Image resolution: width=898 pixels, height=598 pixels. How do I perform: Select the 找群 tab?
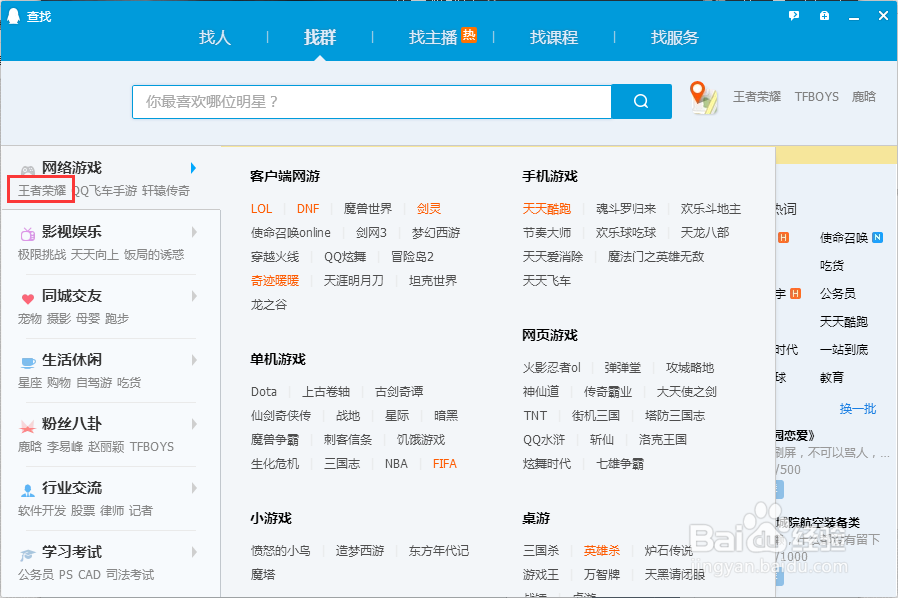(320, 38)
